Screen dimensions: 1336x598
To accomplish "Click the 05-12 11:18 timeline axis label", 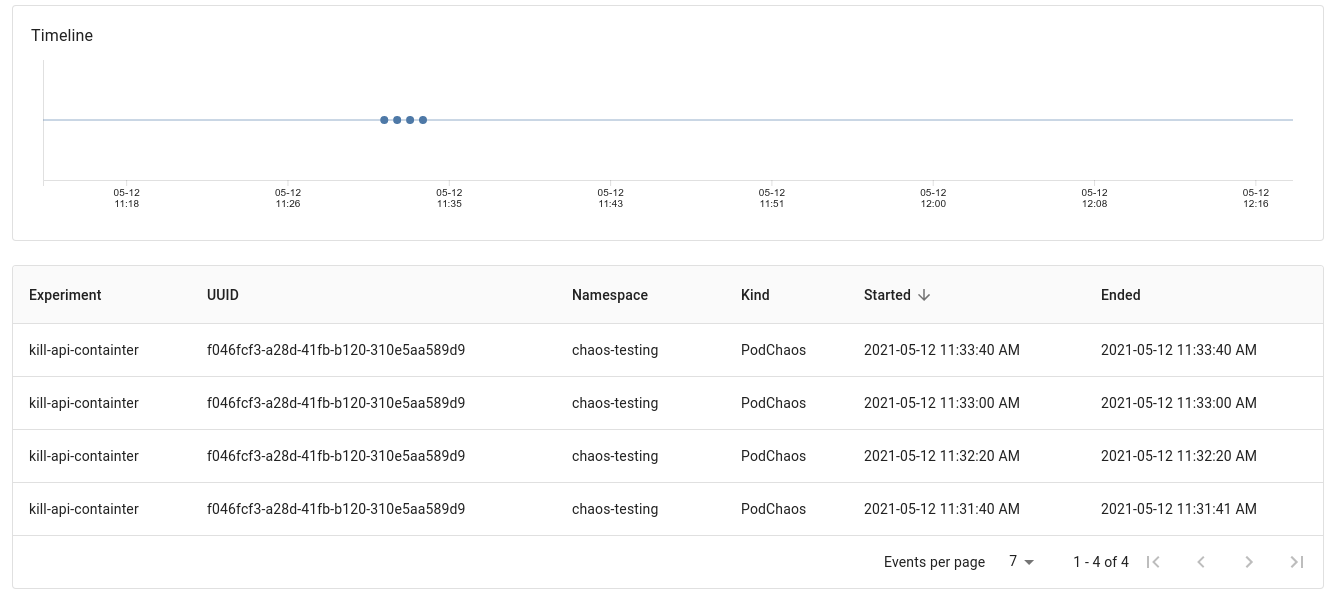I will [126, 198].
